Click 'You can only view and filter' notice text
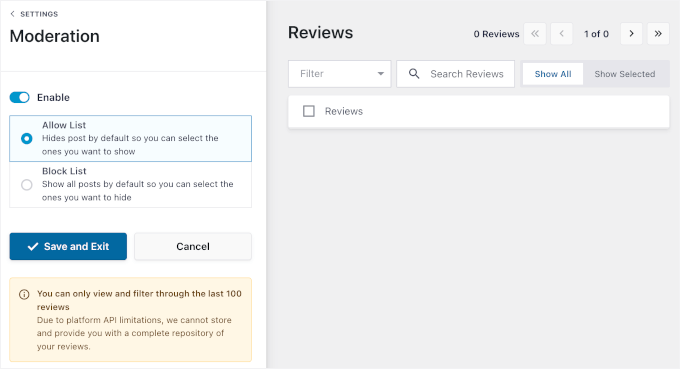 (139, 300)
